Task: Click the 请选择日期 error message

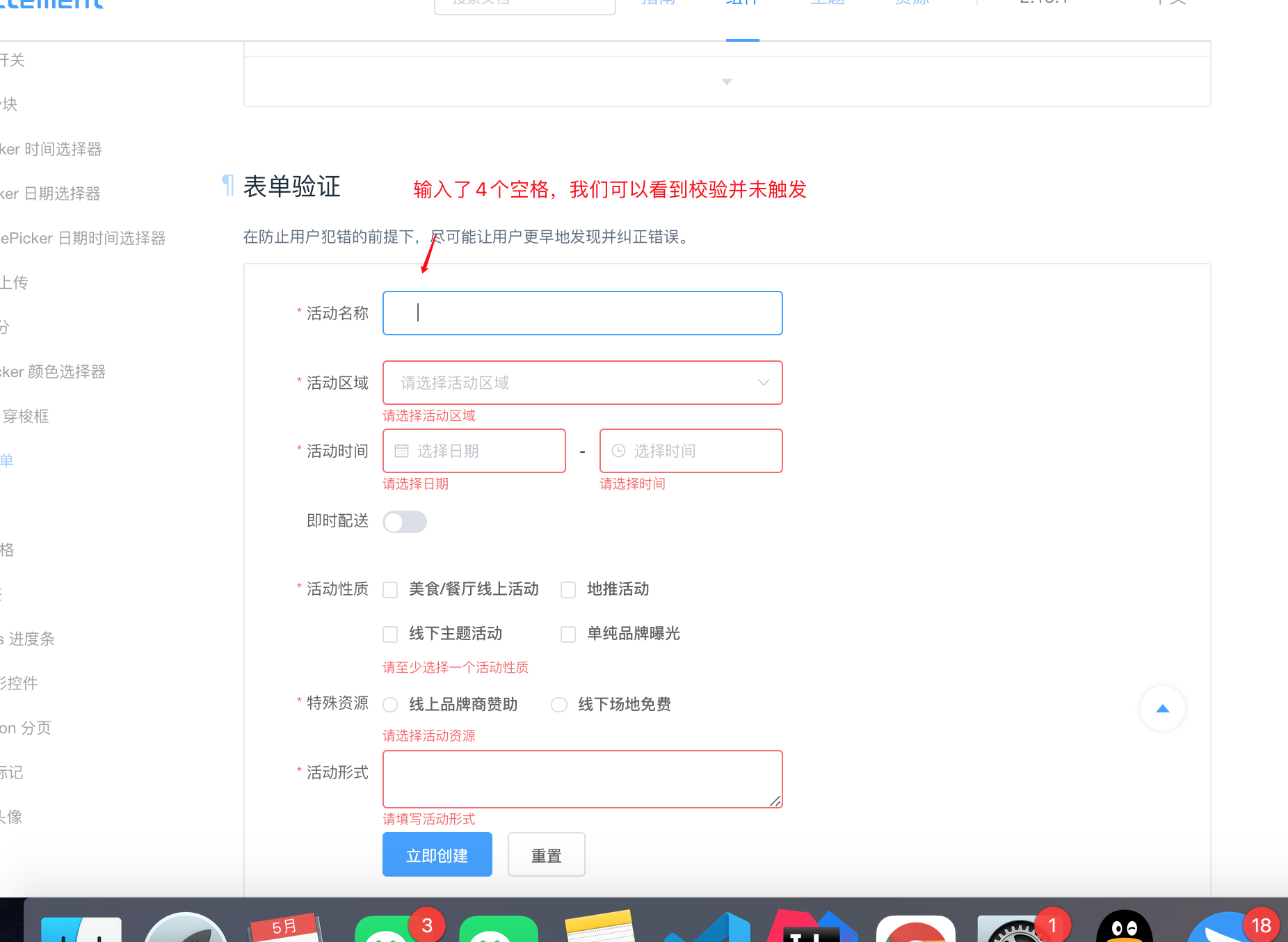Action: coord(416,484)
